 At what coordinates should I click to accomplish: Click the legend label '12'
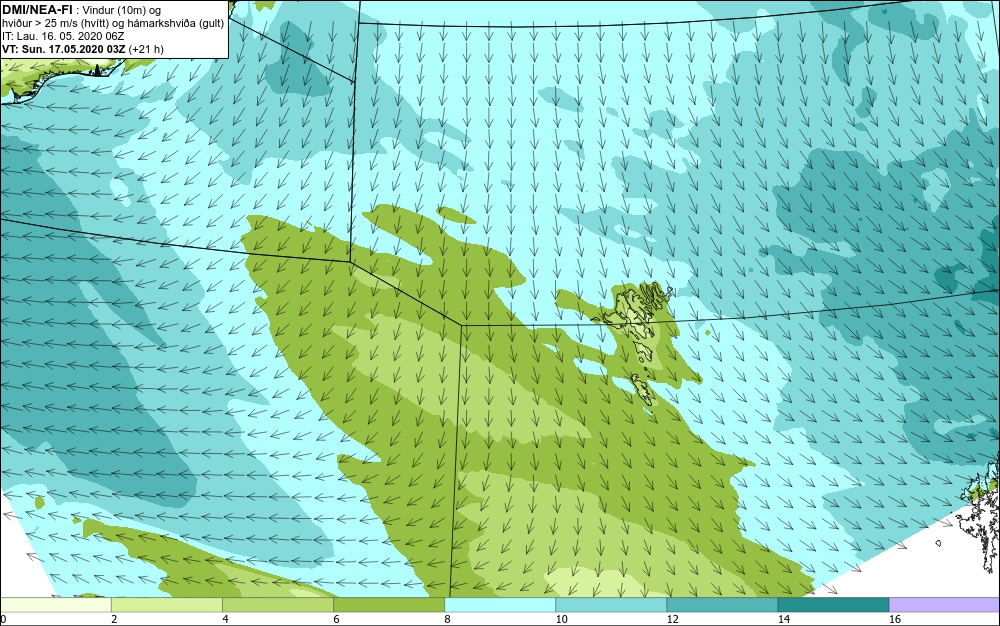tap(672, 619)
